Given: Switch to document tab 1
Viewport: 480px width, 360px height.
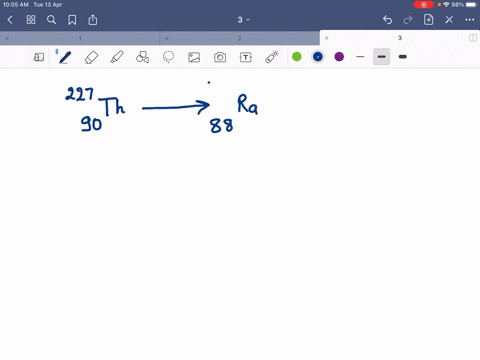Looking at the screenshot, I should 80,38.
